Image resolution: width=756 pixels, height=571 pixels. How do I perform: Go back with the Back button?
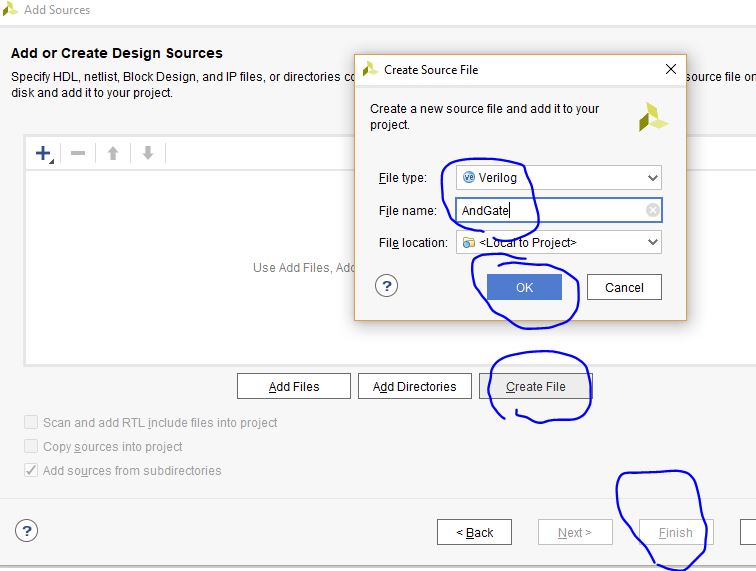474,532
